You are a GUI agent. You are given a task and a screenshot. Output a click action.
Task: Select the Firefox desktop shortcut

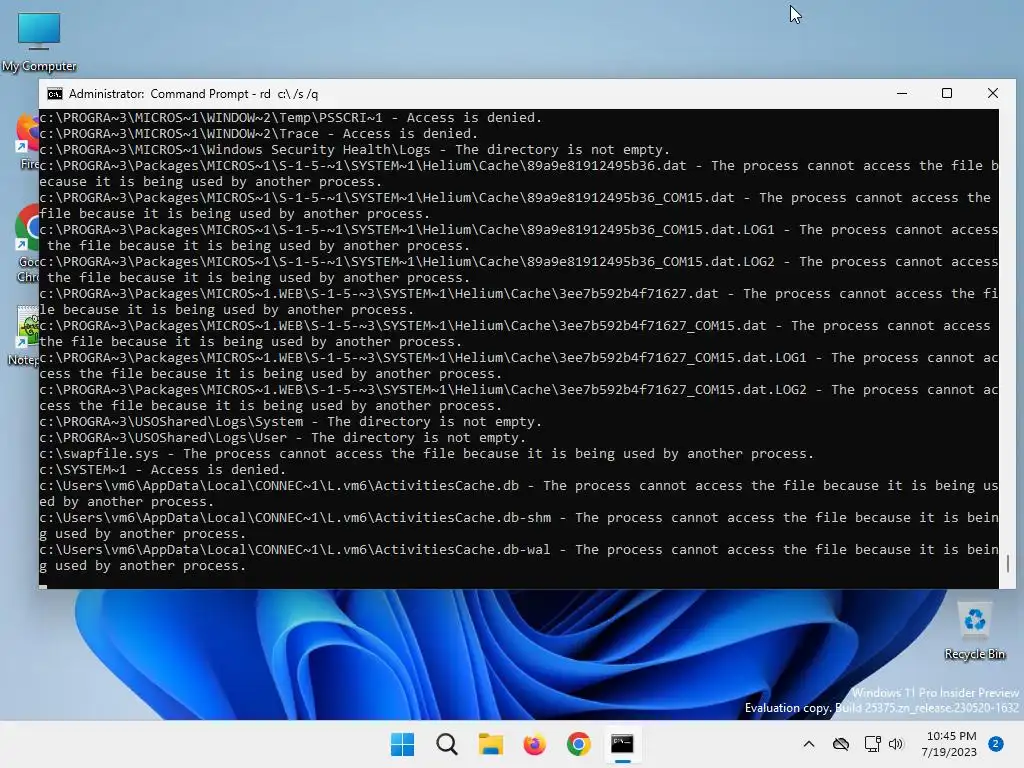[x=27, y=142]
